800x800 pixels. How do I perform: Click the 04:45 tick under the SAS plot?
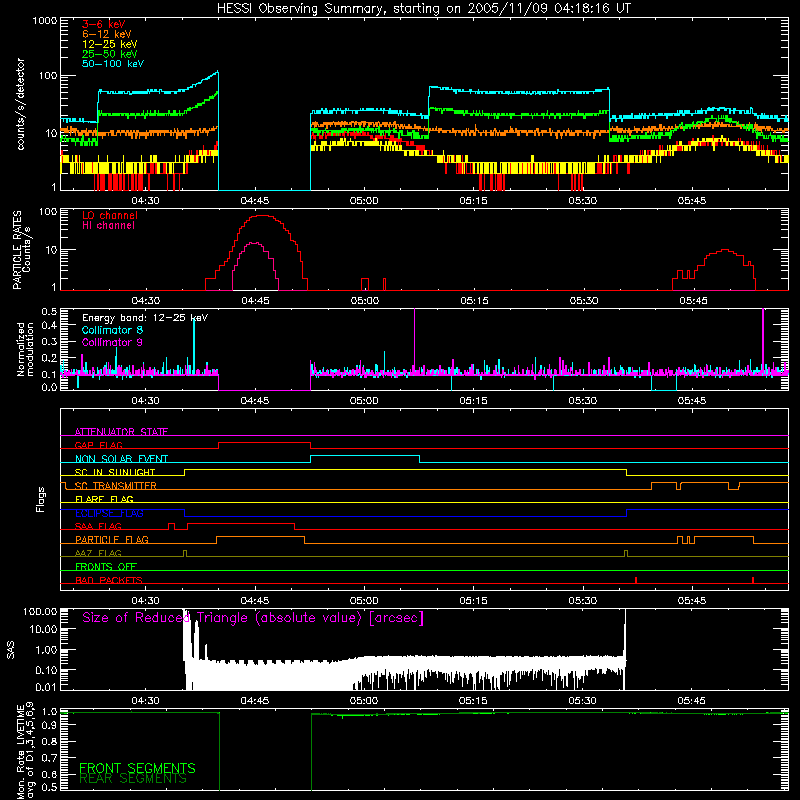click(x=255, y=701)
